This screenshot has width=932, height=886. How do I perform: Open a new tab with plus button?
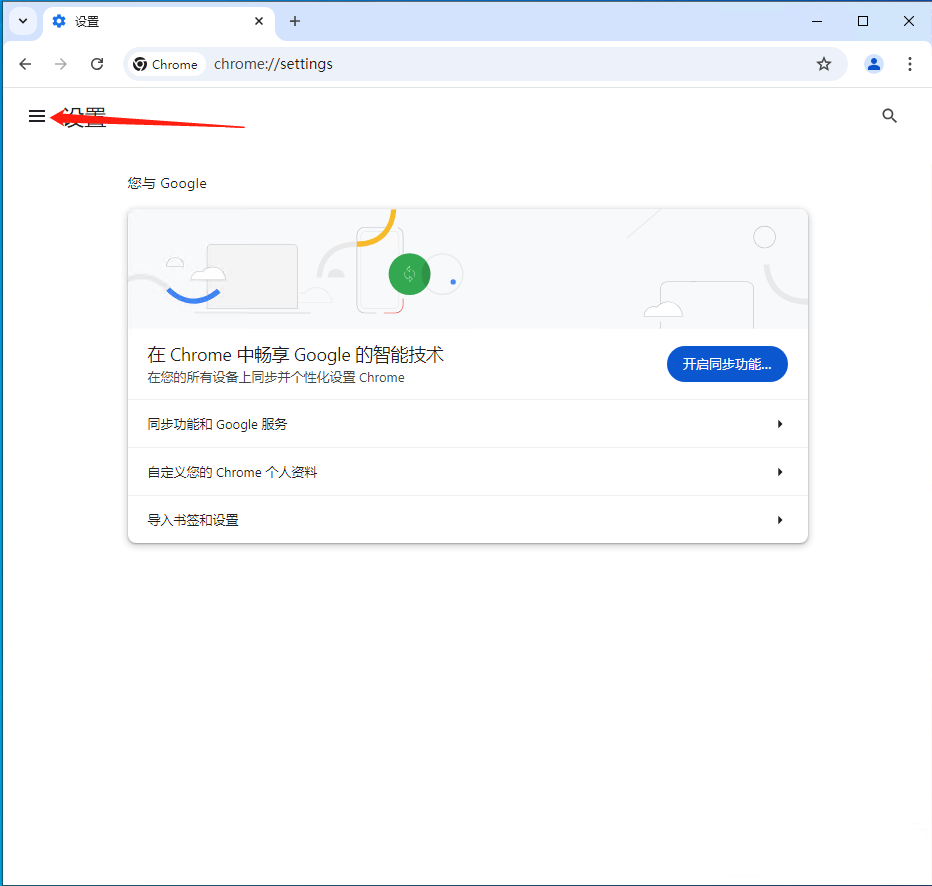pos(295,21)
